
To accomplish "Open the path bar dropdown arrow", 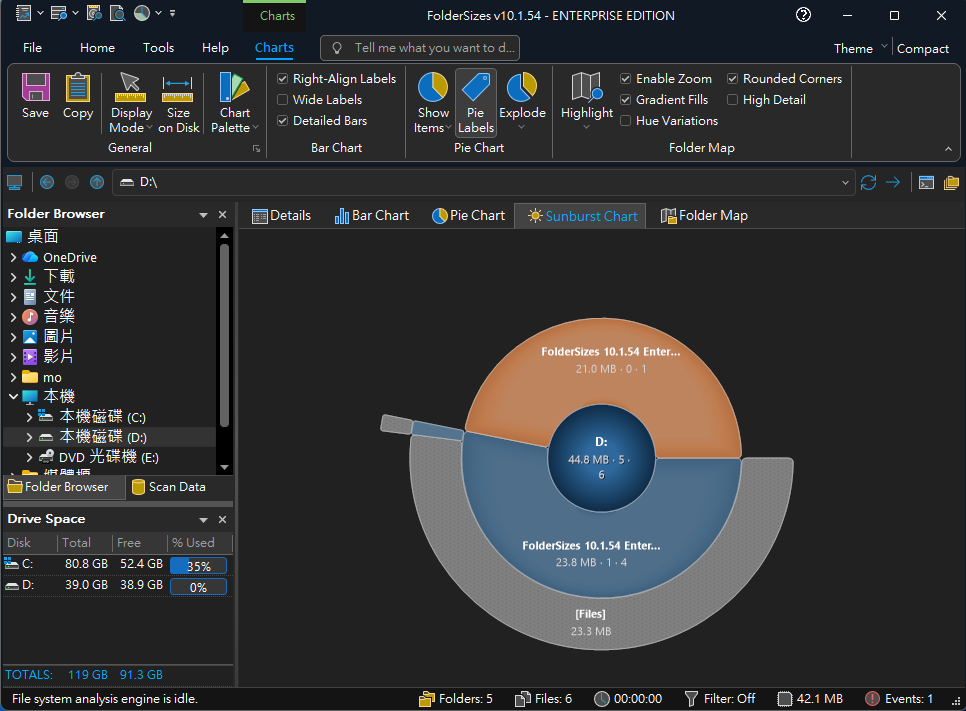I will point(845,183).
